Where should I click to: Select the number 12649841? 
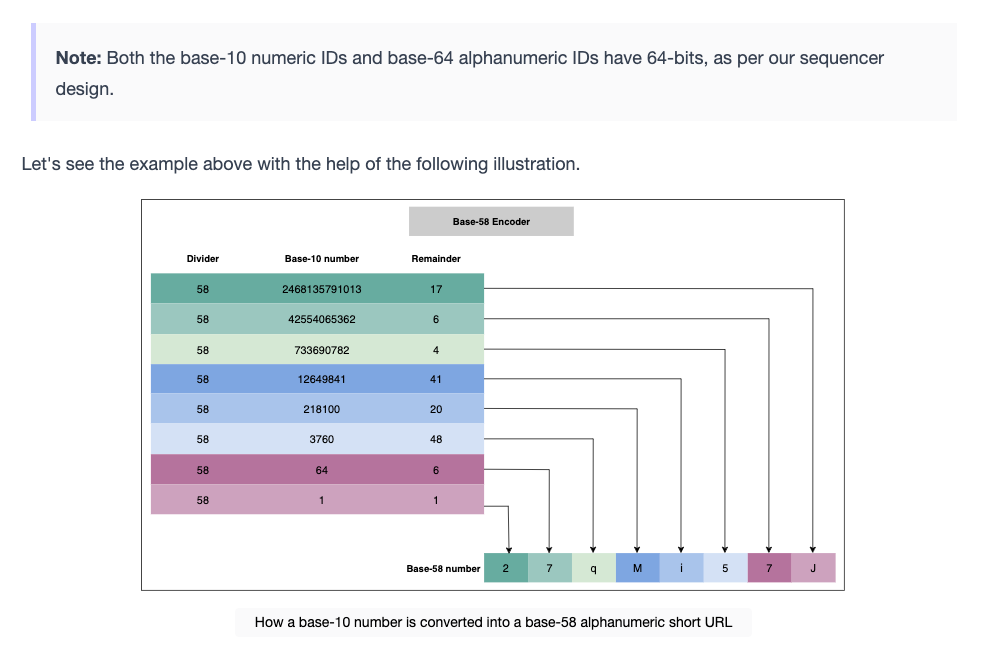pos(322,379)
